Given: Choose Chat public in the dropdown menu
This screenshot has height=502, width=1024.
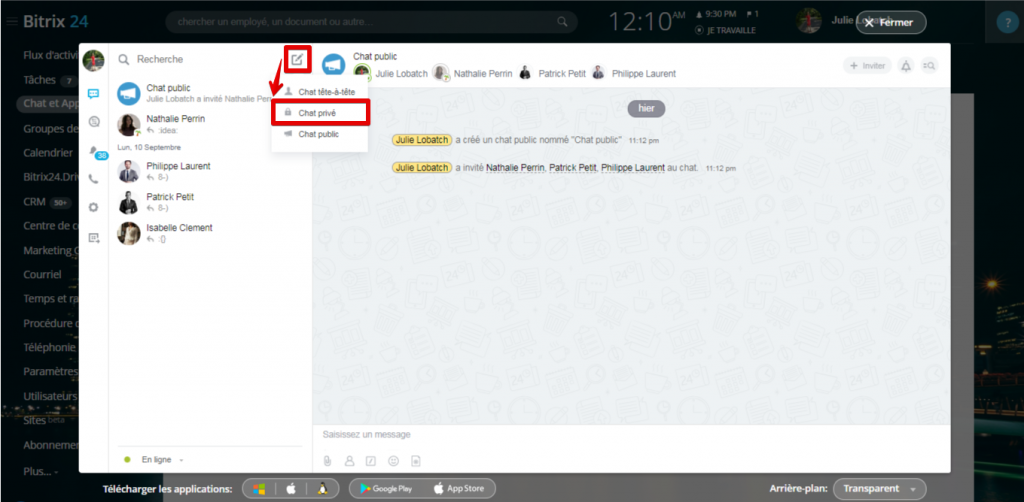Looking at the screenshot, I should tap(320, 134).
